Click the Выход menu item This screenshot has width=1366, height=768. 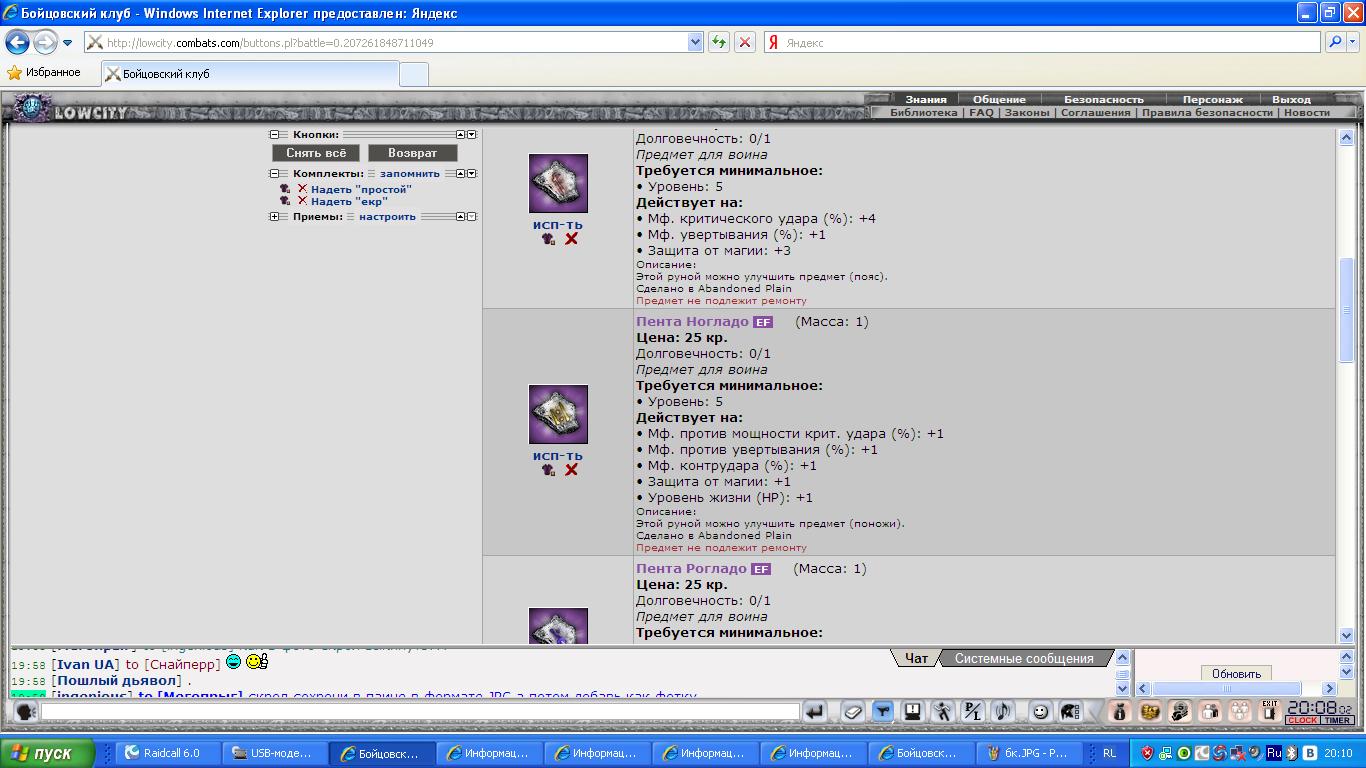1291,99
